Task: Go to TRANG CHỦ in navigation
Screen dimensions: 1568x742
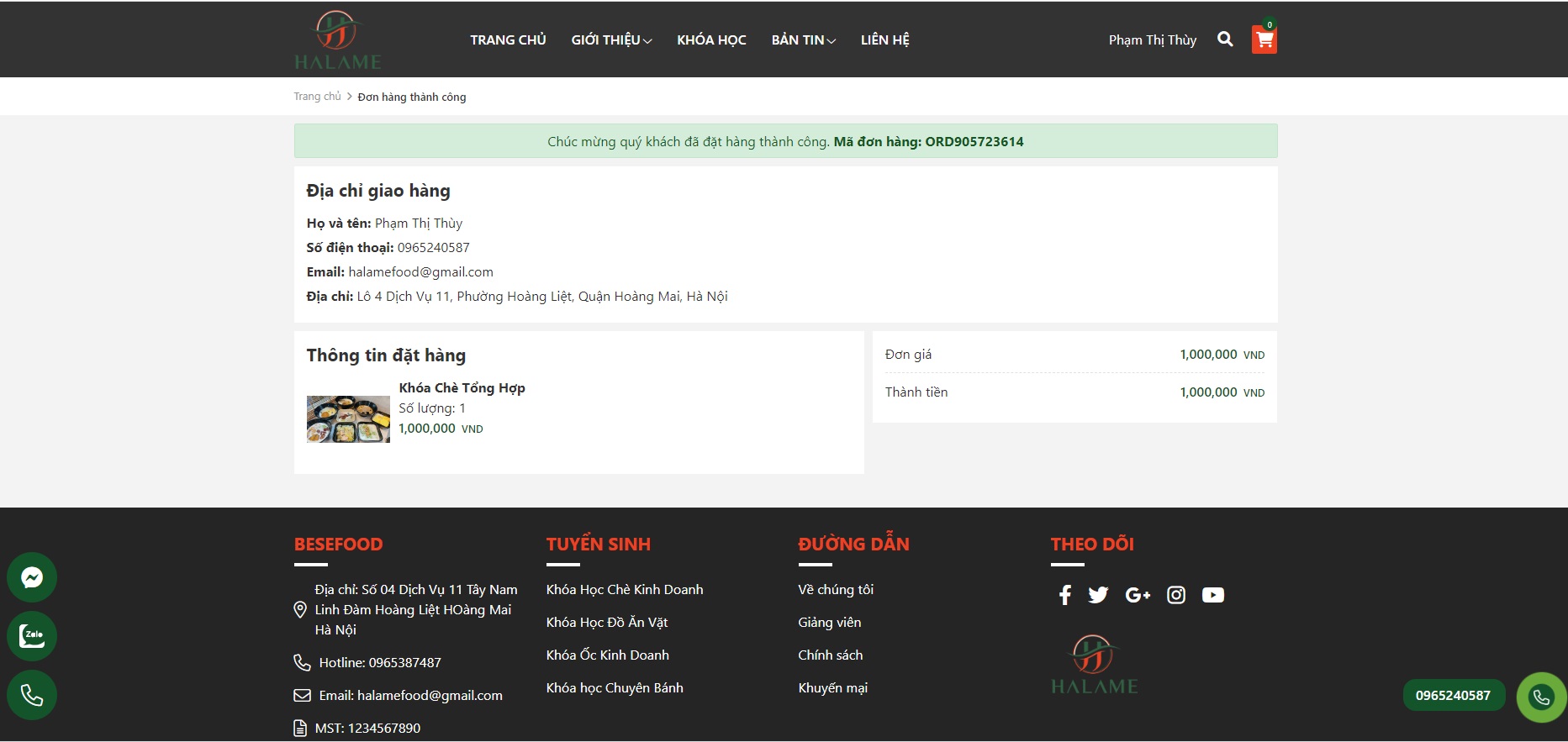Action: [508, 40]
